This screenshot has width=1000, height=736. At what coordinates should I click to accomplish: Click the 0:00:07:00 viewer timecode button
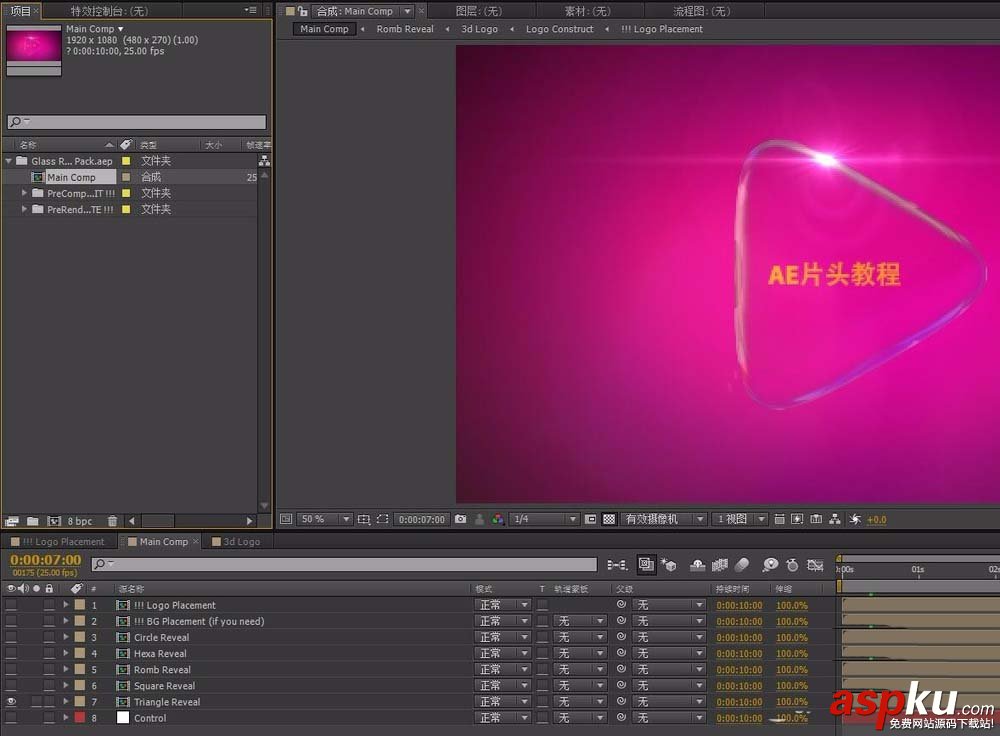(422, 519)
